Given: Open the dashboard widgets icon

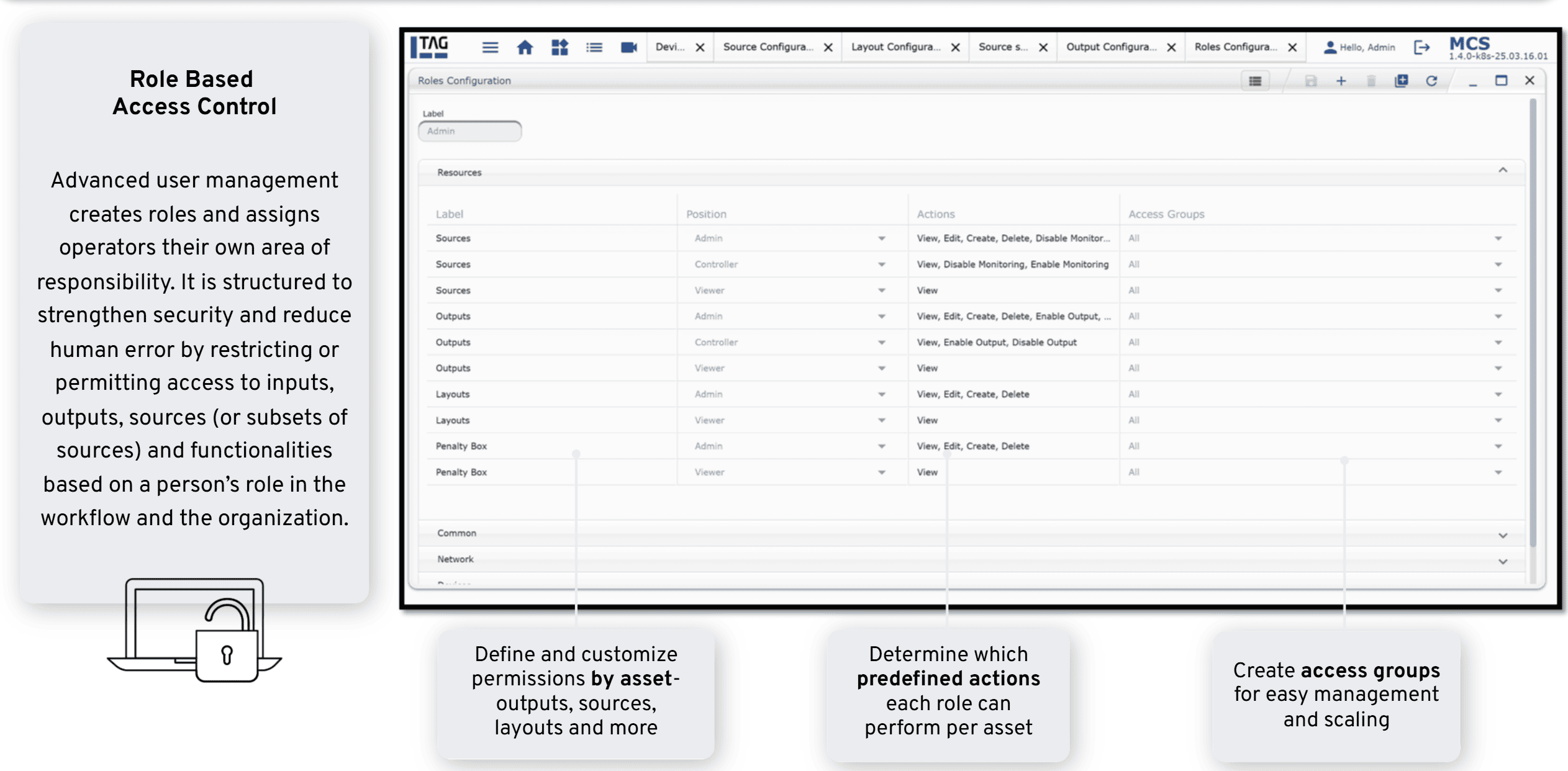Looking at the screenshot, I should click(560, 47).
